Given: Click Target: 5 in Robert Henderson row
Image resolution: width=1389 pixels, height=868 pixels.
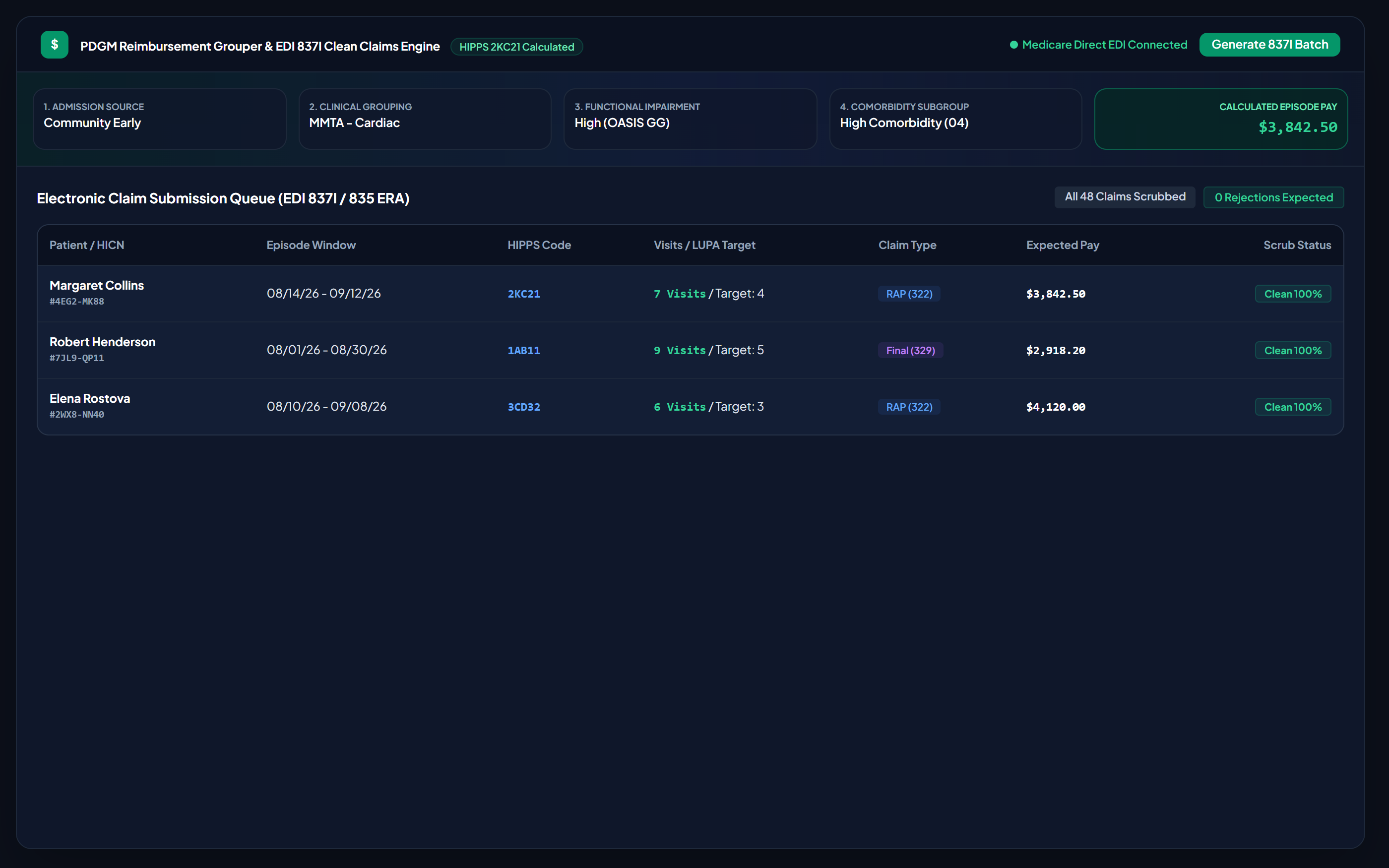Looking at the screenshot, I should (739, 350).
